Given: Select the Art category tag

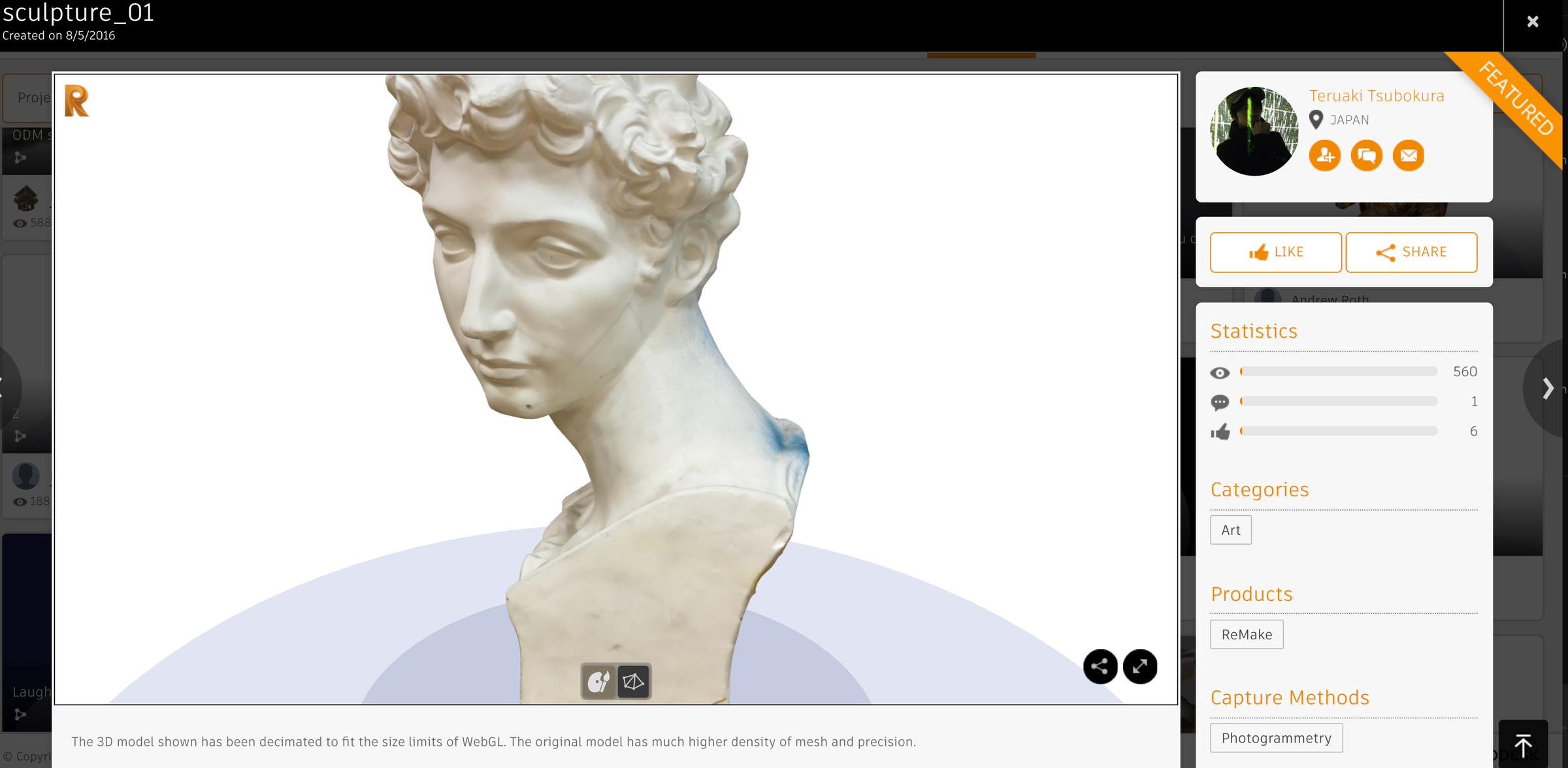Looking at the screenshot, I should coord(1230,530).
